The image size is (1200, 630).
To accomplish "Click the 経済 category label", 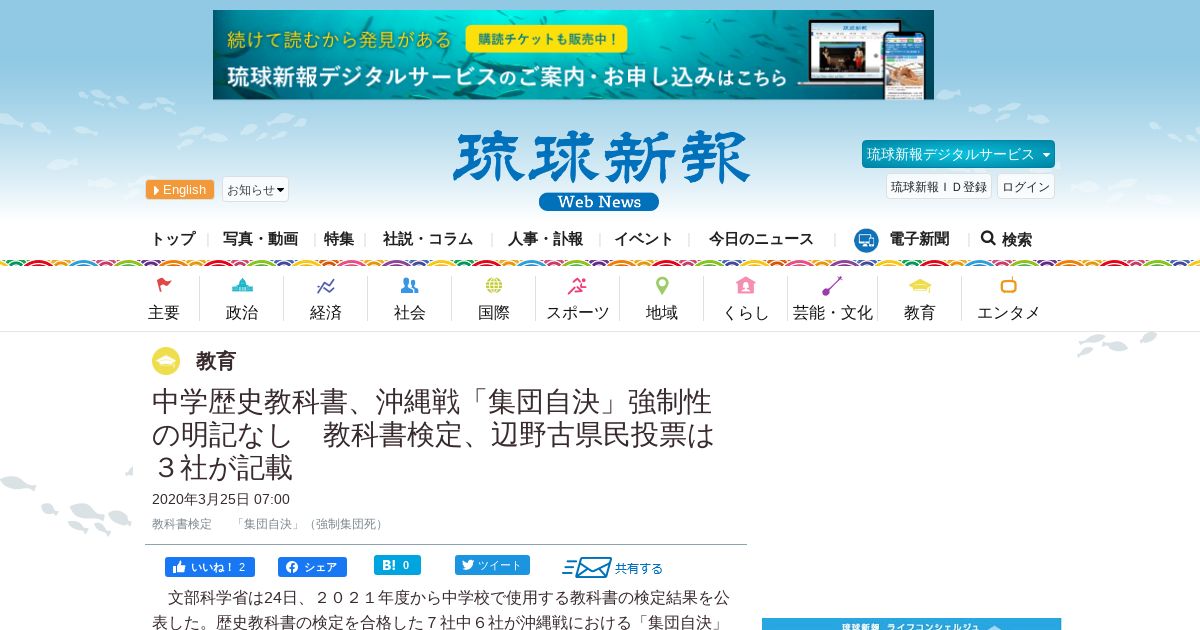I will coord(326,313).
